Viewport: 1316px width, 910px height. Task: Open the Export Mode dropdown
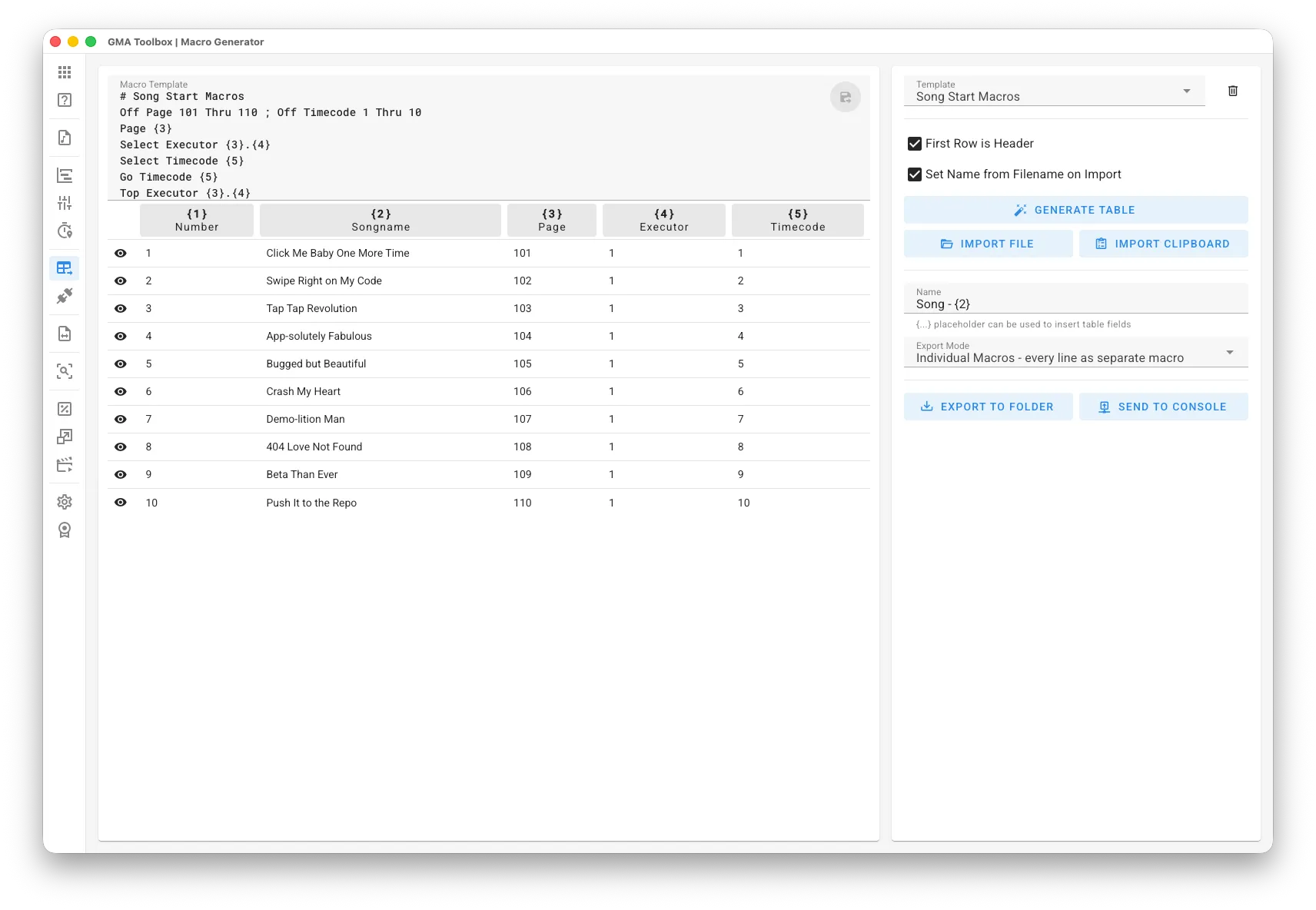[1075, 353]
